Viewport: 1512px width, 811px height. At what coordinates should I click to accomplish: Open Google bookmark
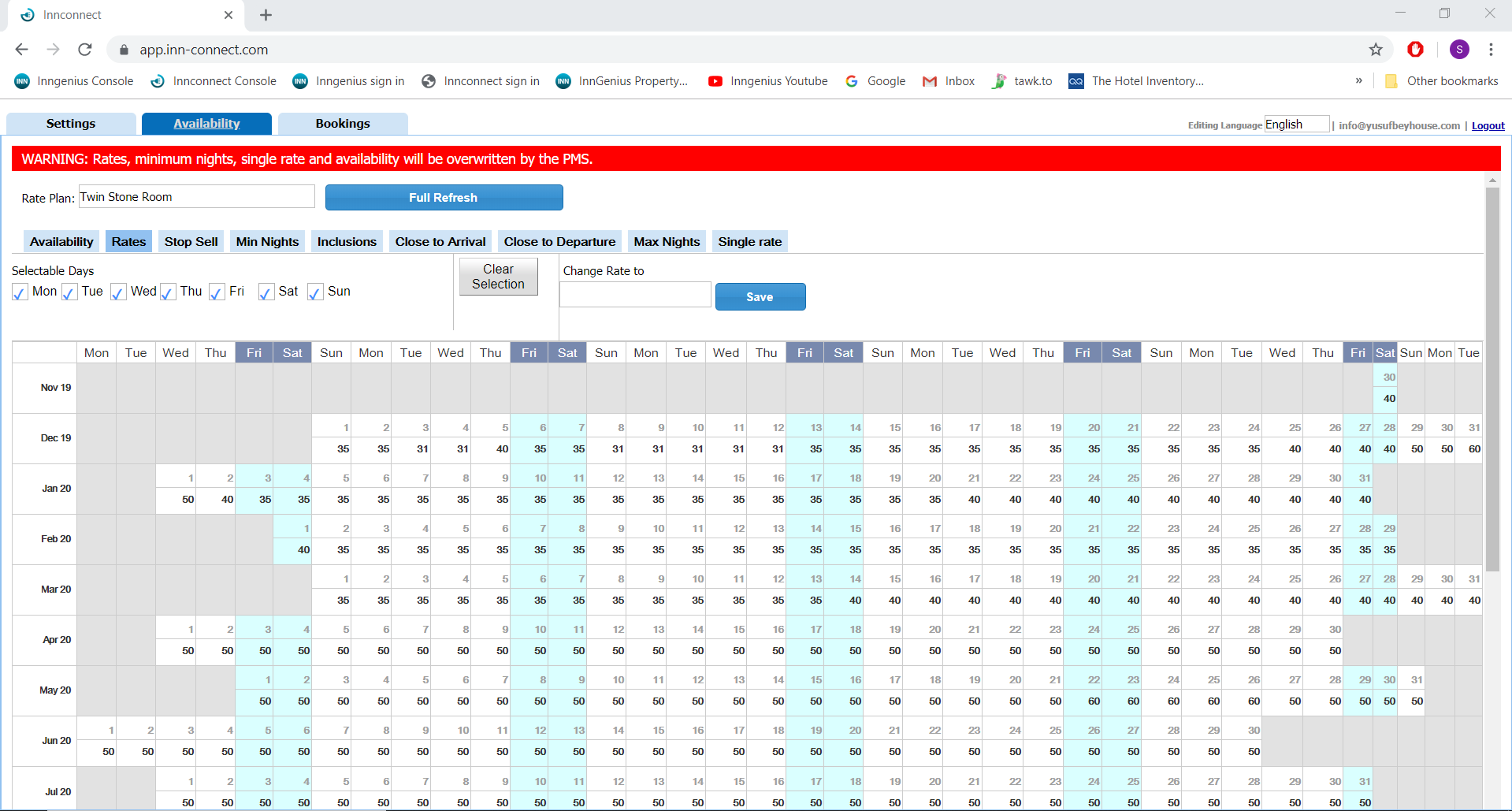point(875,81)
